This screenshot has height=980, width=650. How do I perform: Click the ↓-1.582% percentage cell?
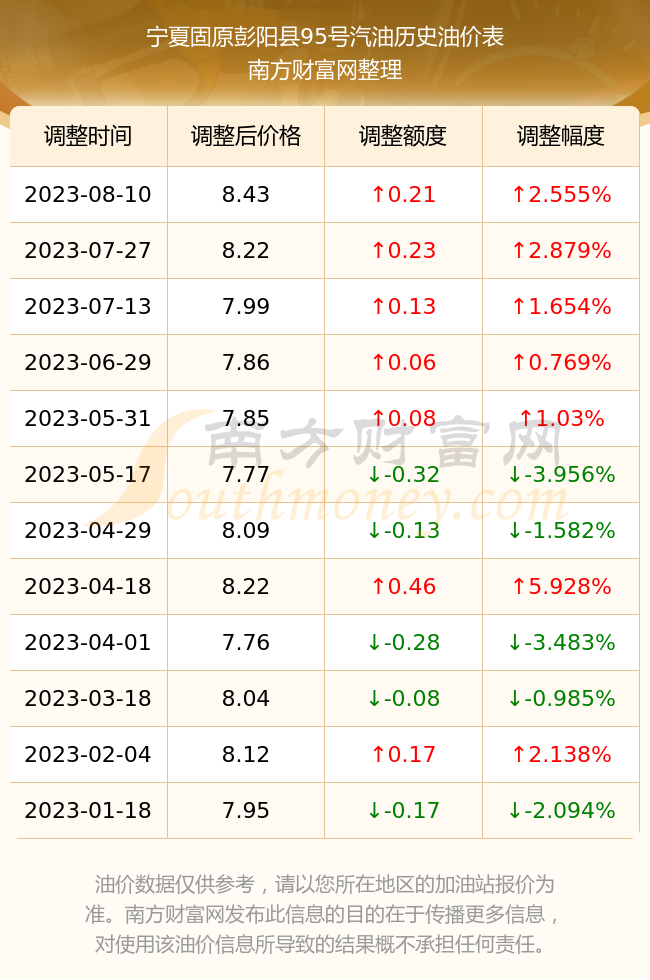click(x=561, y=531)
